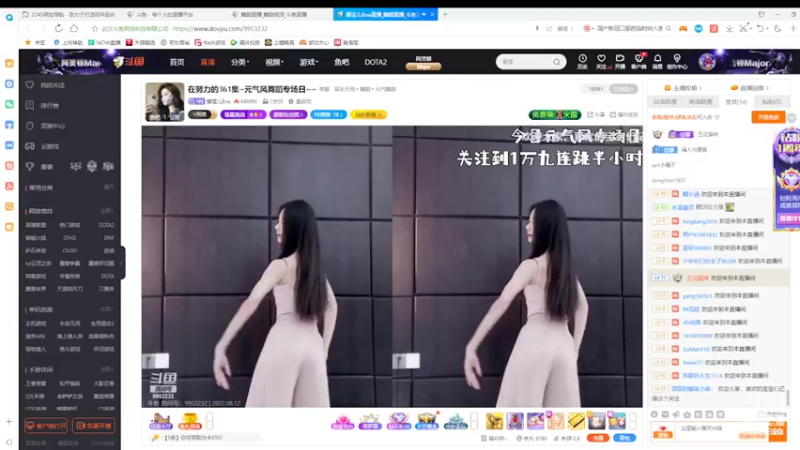Open DOTA2 in navigation
The image size is (800, 450).
click(376, 62)
